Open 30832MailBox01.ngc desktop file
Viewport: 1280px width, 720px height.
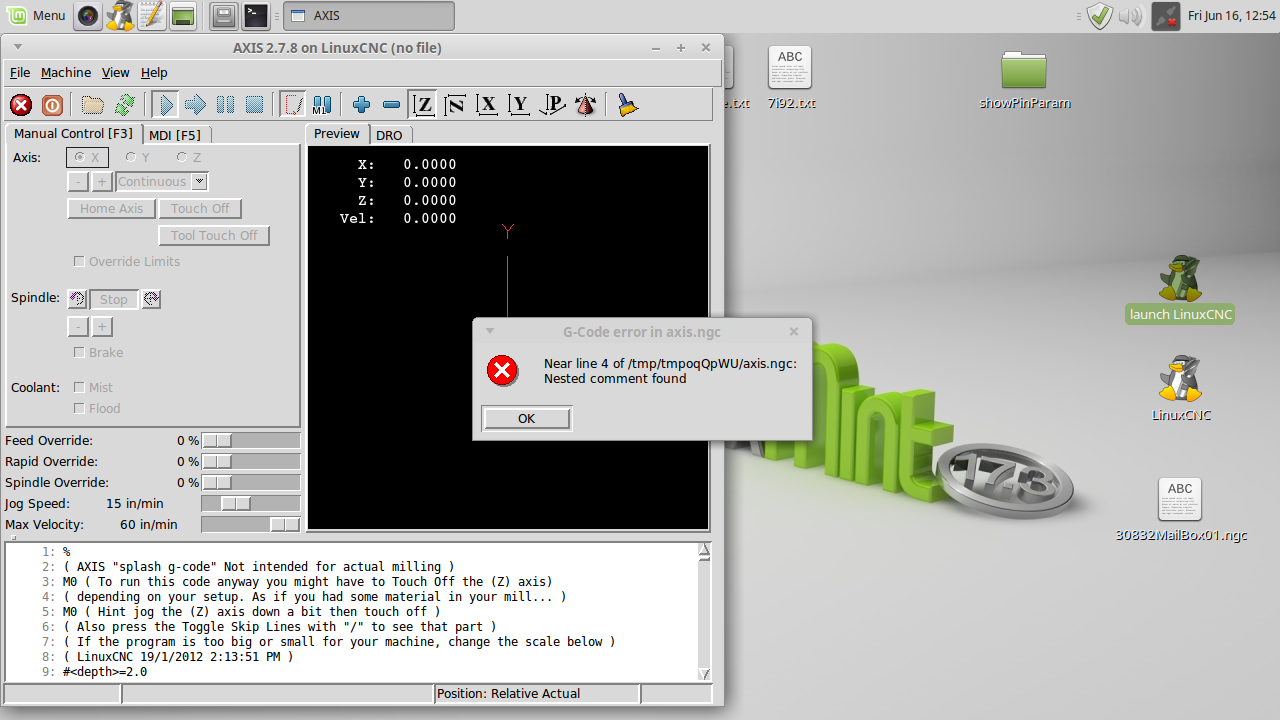point(1181,511)
